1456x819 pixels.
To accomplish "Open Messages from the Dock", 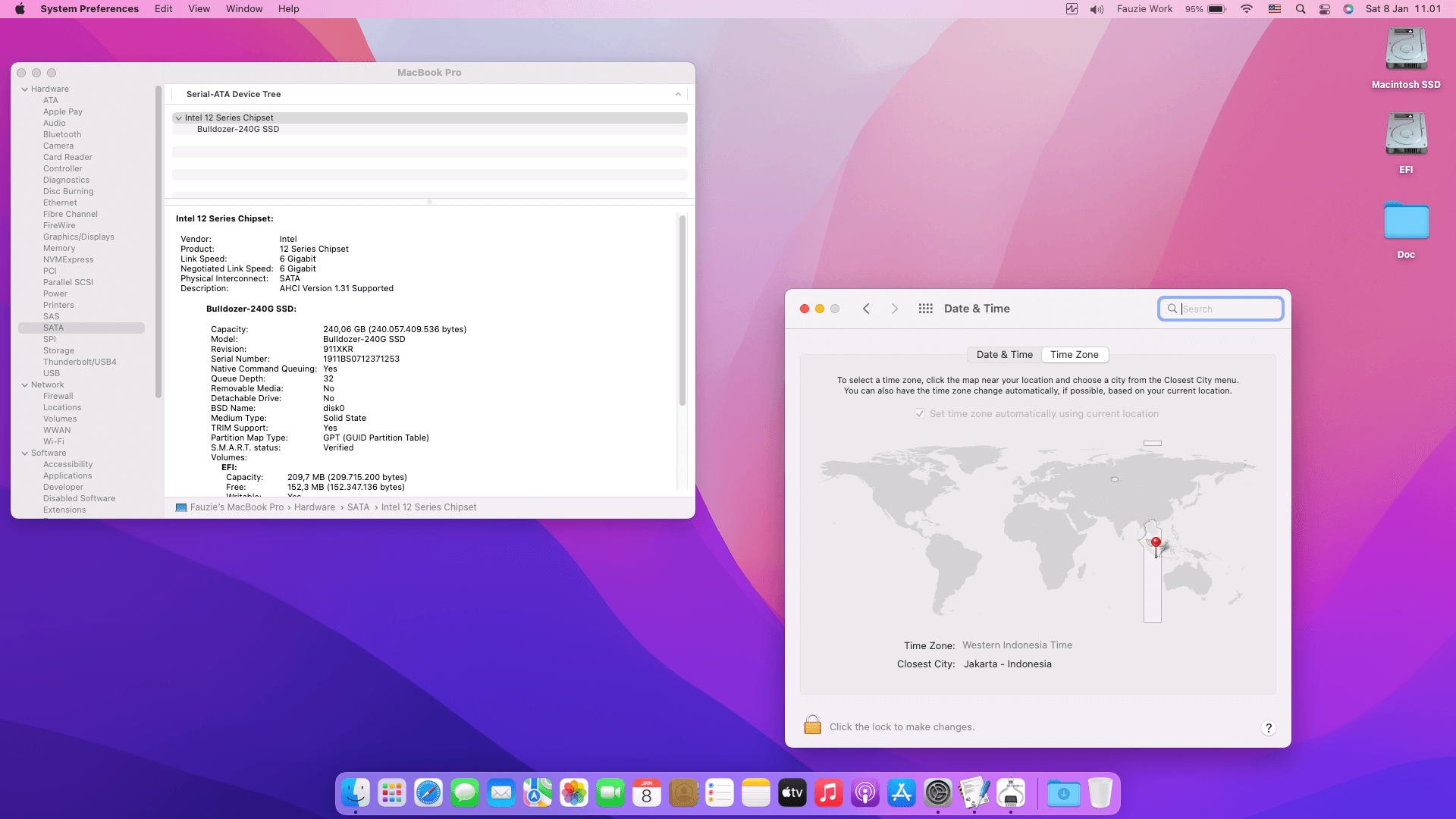I will point(465,793).
